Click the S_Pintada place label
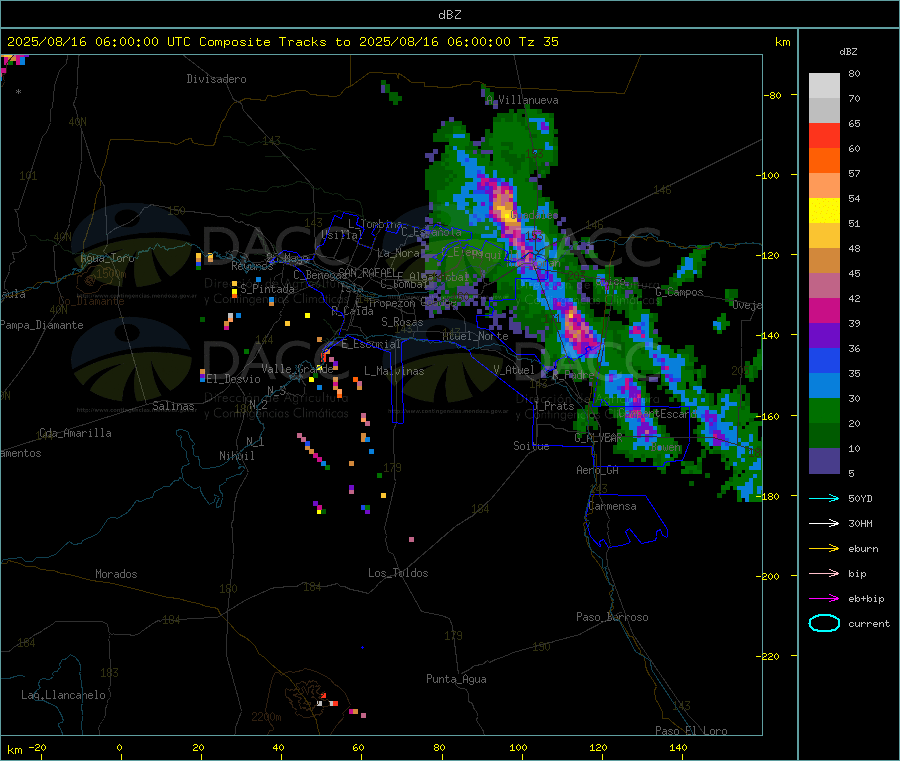The width and height of the screenshot is (900, 761). [x=267, y=289]
